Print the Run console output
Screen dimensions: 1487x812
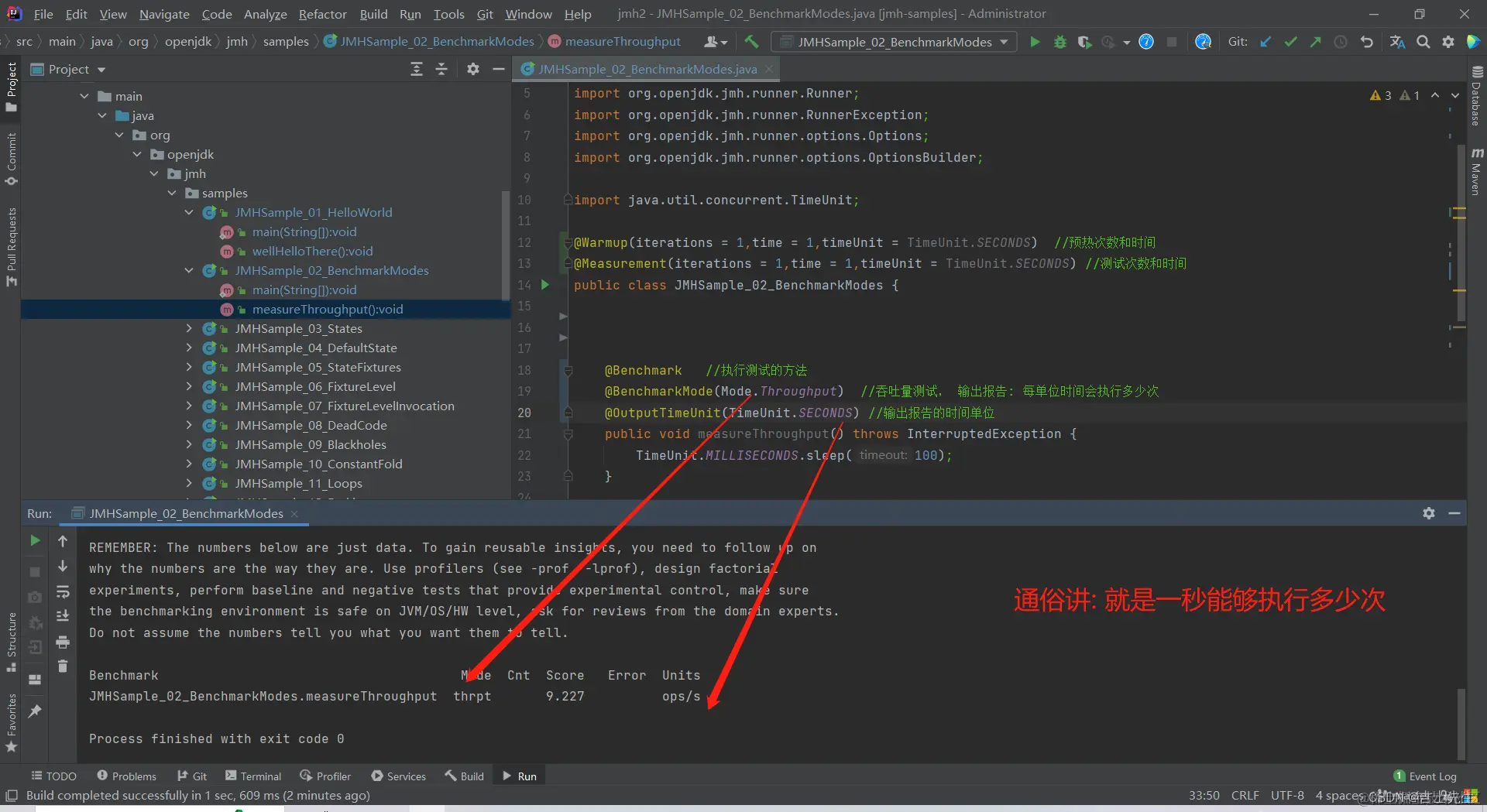coord(63,642)
